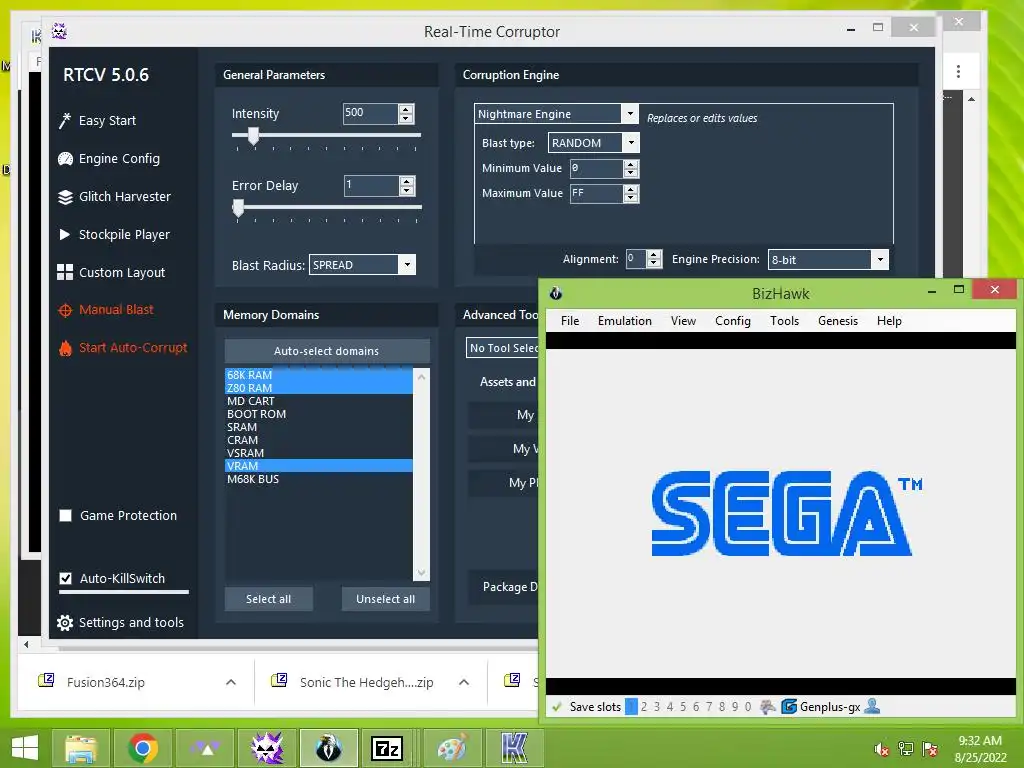Select MD CART memory domain

(319, 401)
